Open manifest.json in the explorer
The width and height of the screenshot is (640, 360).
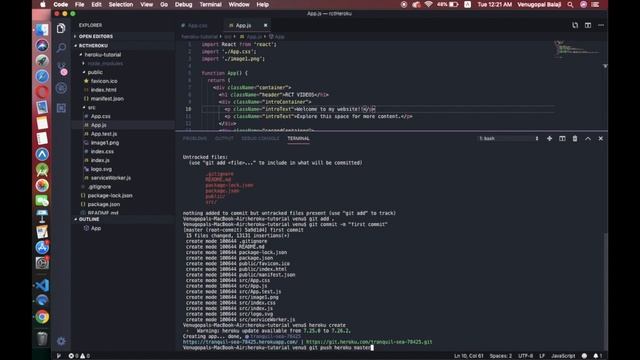(107, 98)
